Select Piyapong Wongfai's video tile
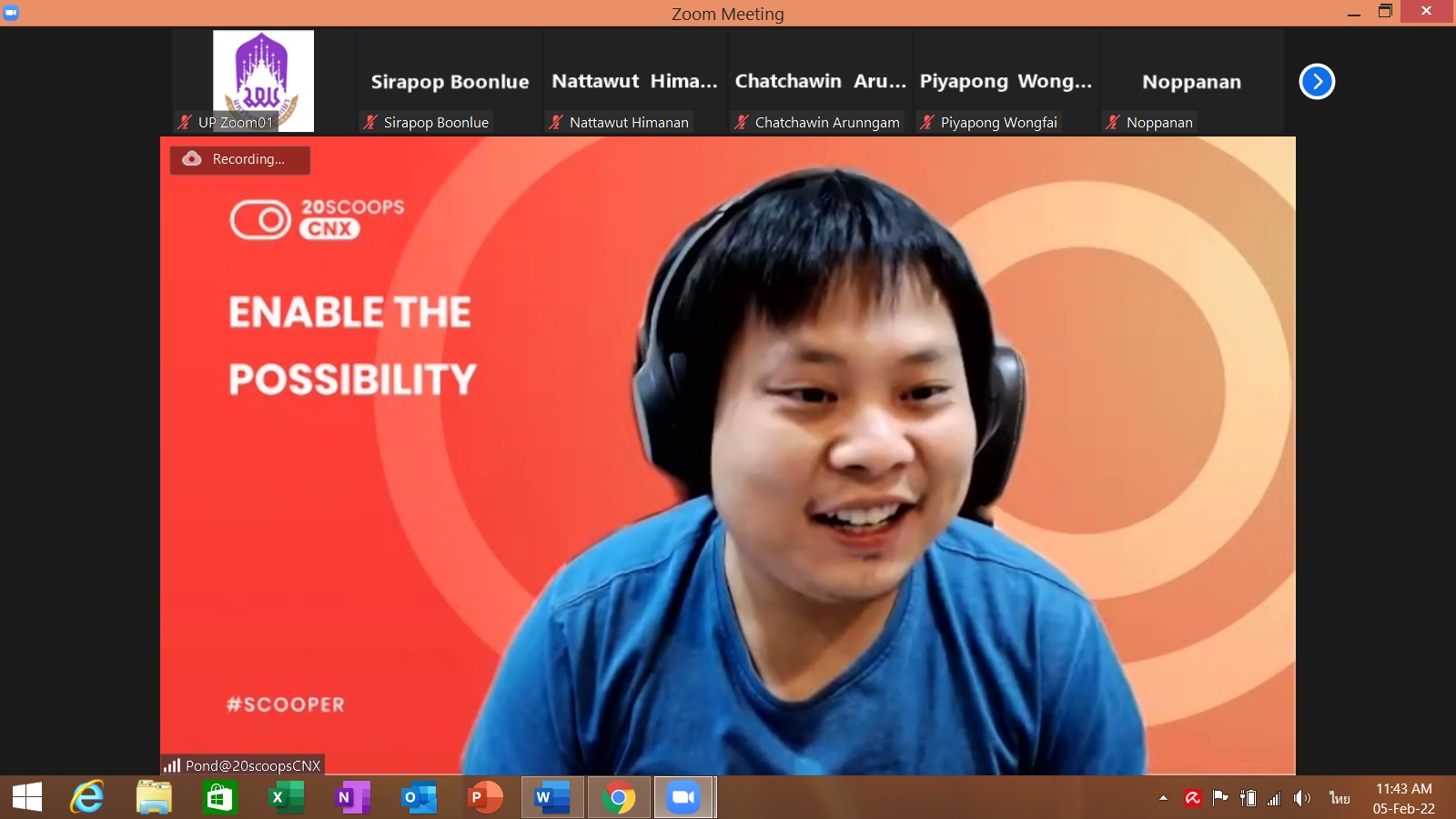The width and height of the screenshot is (1456, 819). pos(1006,82)
